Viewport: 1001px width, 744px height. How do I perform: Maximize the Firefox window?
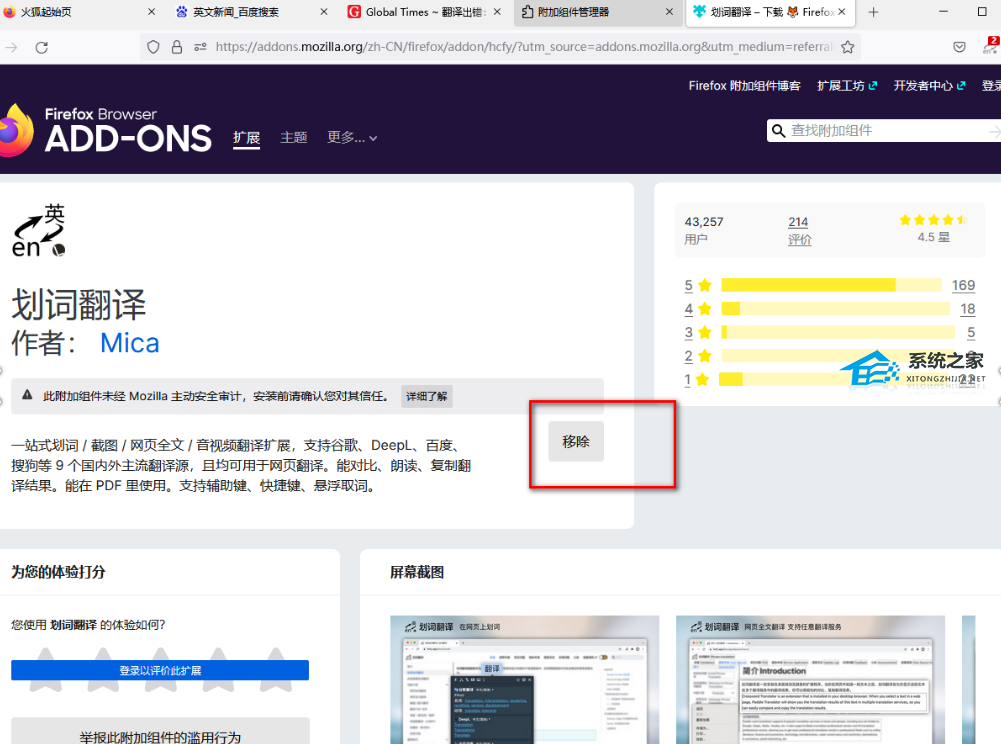[982, 11]
